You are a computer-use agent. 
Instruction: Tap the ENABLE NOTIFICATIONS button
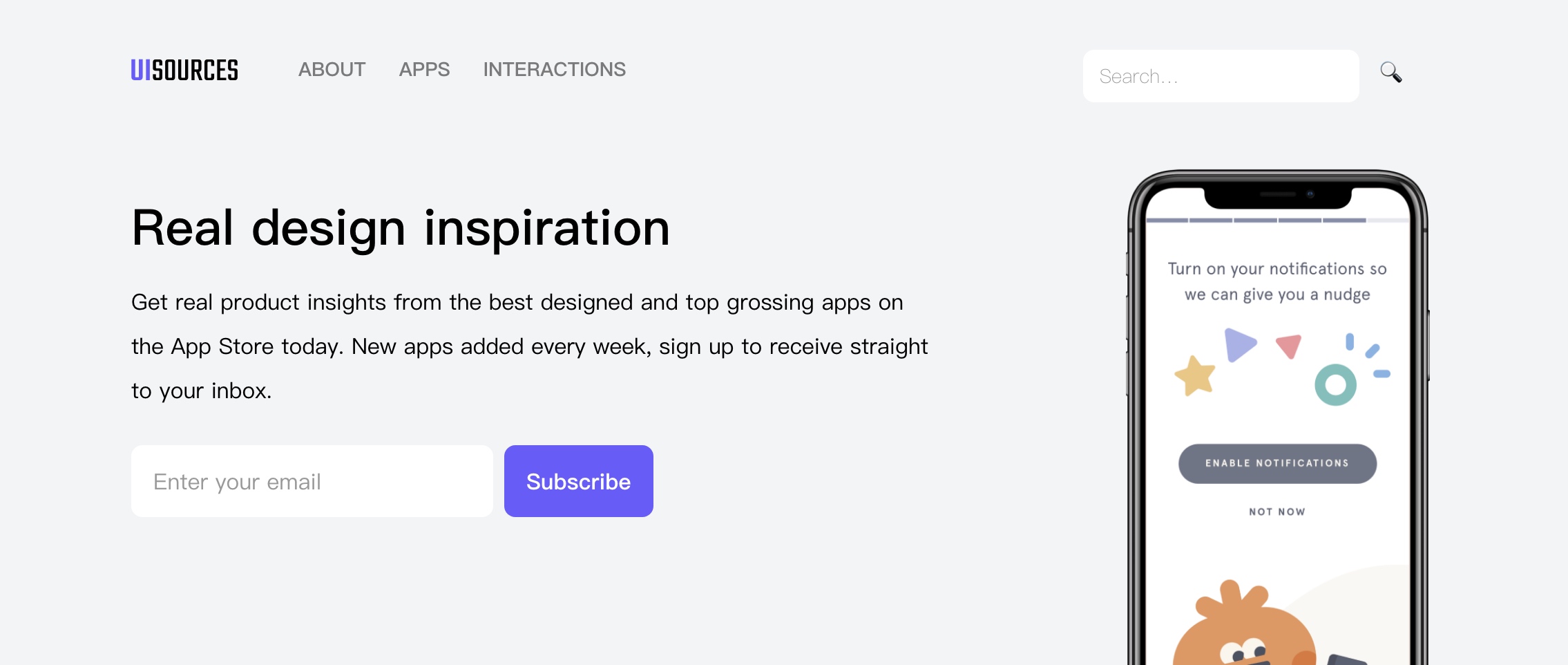point(1277,463)
